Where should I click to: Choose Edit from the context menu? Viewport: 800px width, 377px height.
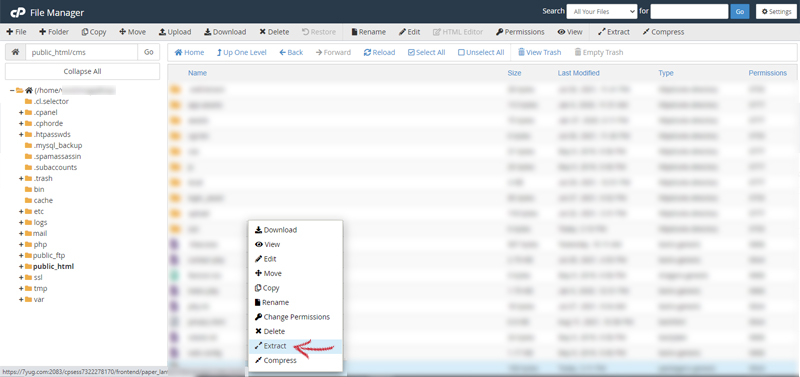(295, 259)
